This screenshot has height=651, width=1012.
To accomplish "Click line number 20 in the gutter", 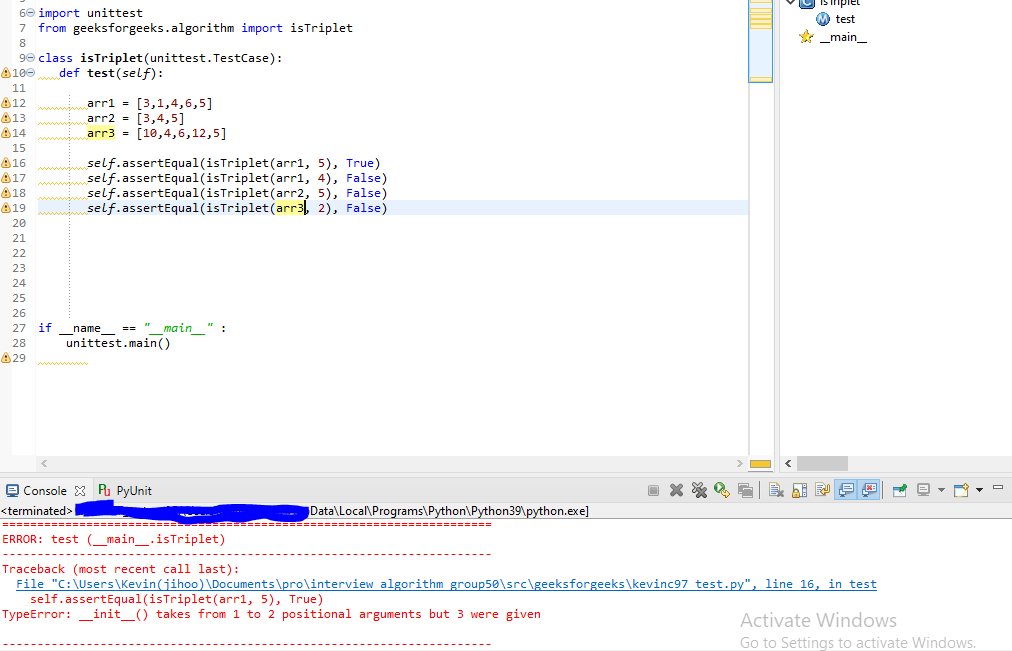I will pos(19,223).
